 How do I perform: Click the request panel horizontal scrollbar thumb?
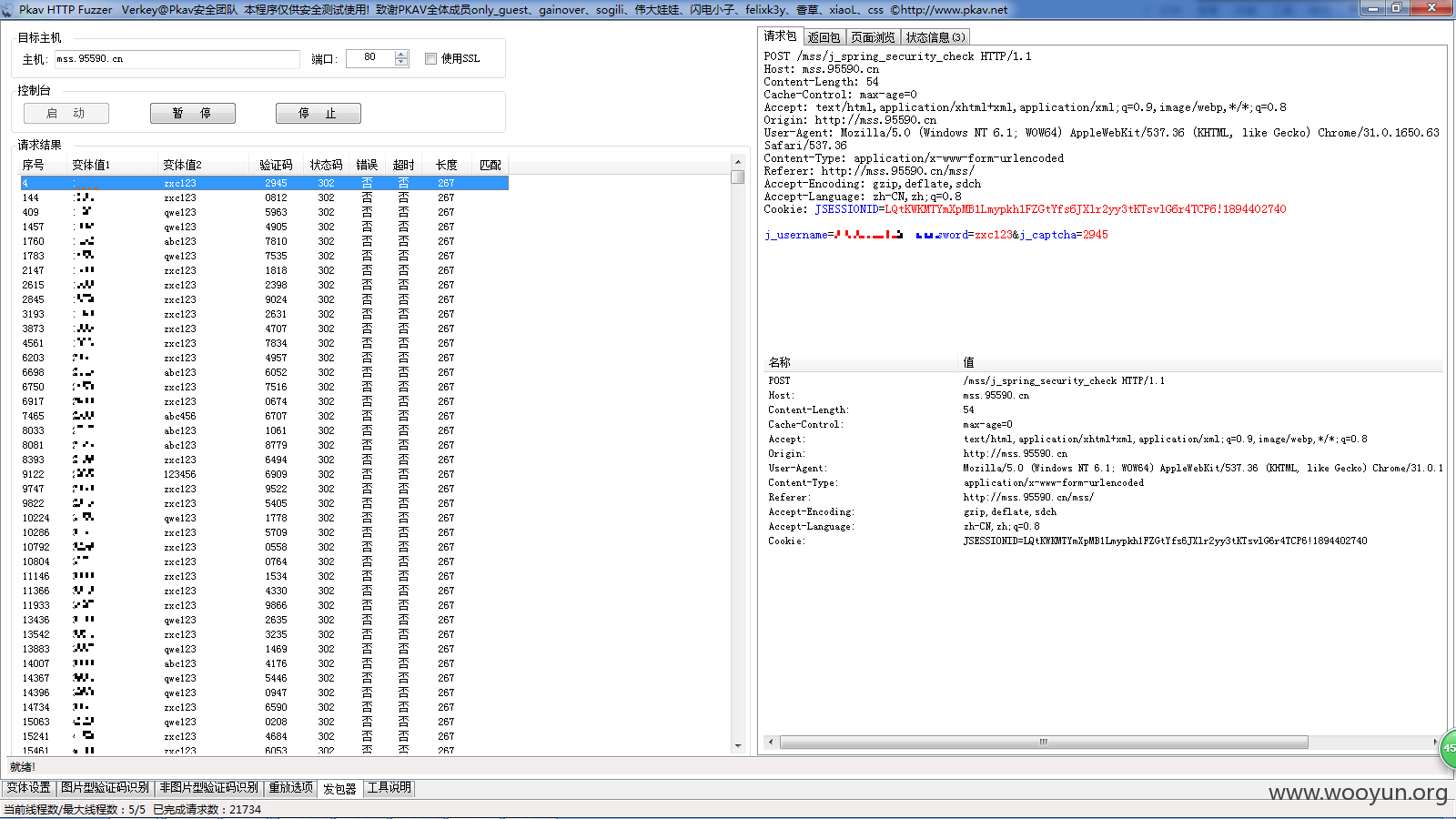tap(1044, 742)
